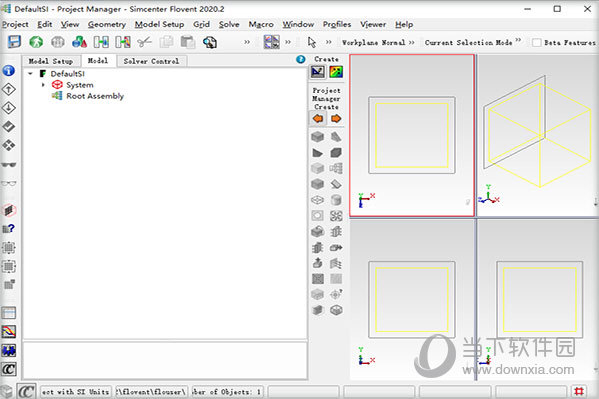Click the Save floppy disk icon
Screen dimensions: 599x399
pyautogui.click(x=14, y=42)
